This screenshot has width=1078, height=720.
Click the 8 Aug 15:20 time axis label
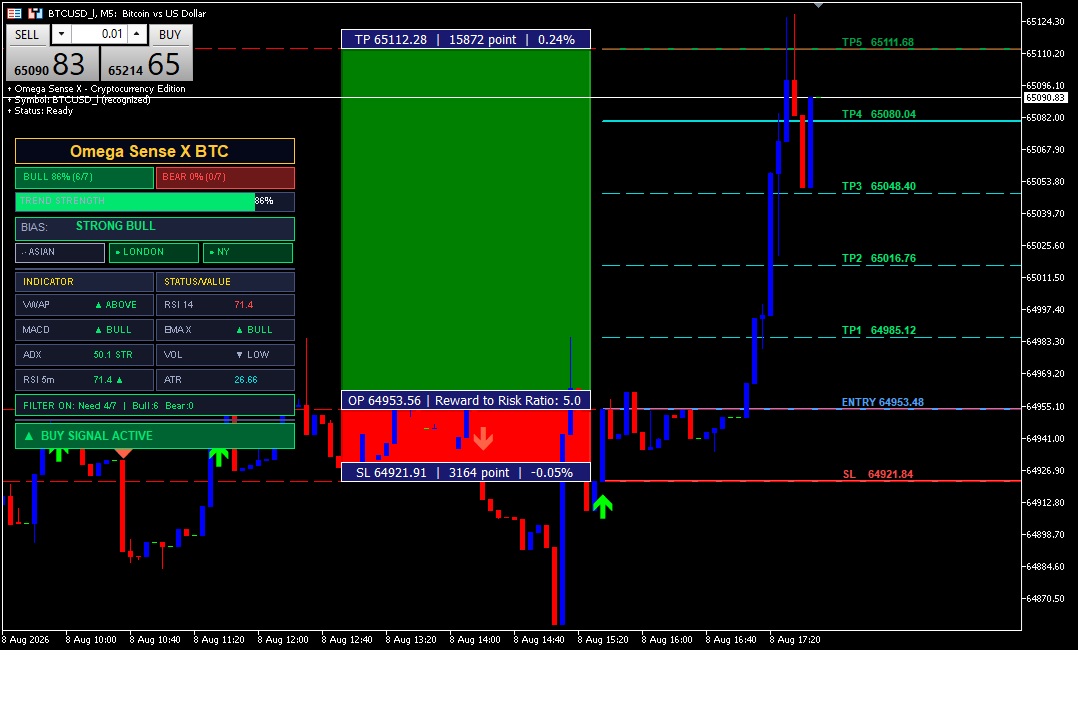tap(603, 640)
